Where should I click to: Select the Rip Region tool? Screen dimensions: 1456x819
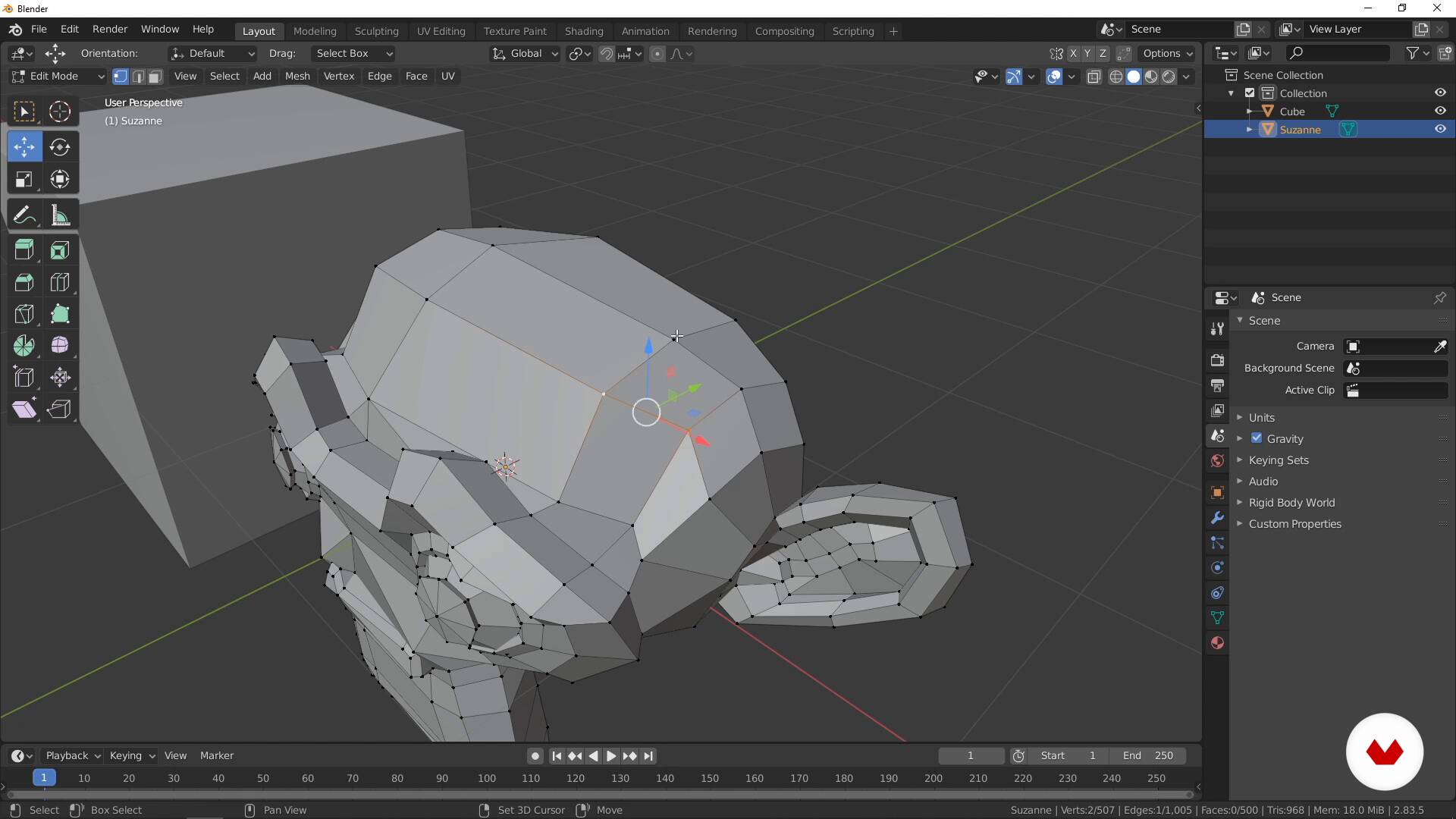tap(60, 409)
